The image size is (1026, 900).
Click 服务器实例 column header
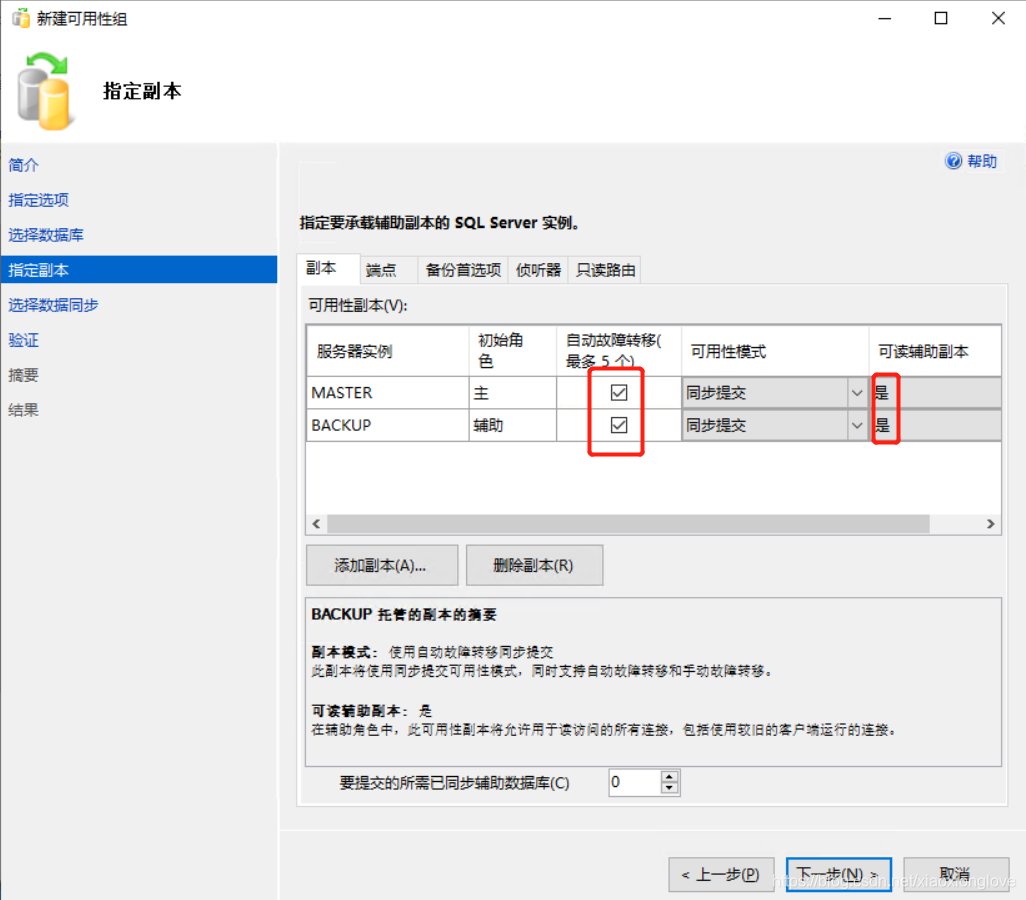[x=387, y=351]
